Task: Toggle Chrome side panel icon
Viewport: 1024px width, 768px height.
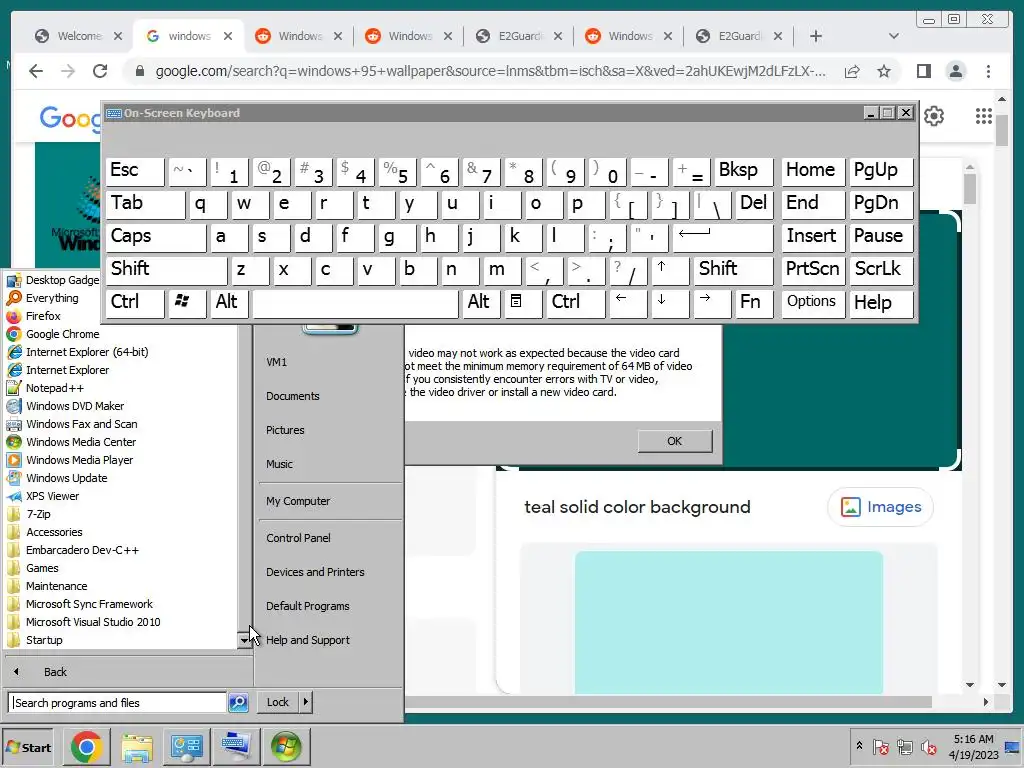Action: [x=923, y=71]
